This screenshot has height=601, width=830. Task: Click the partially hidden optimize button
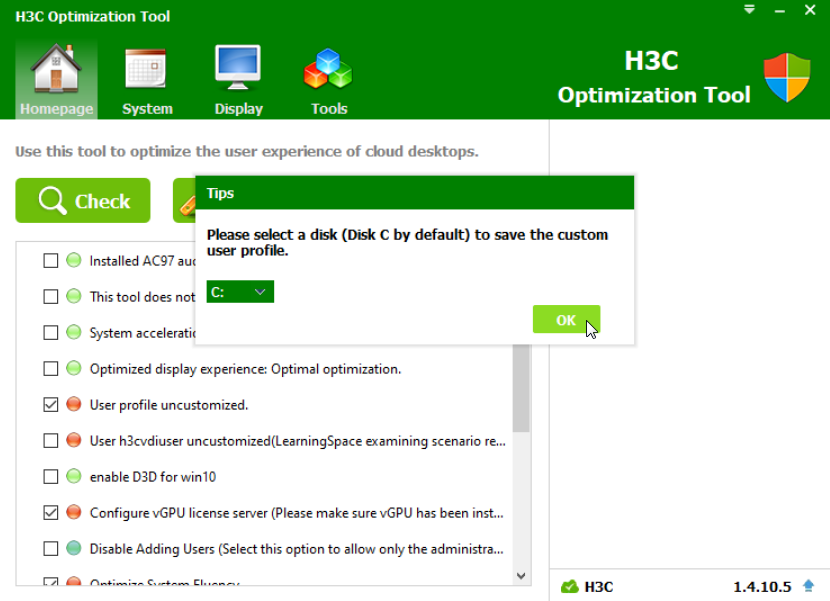coord(184,200)
